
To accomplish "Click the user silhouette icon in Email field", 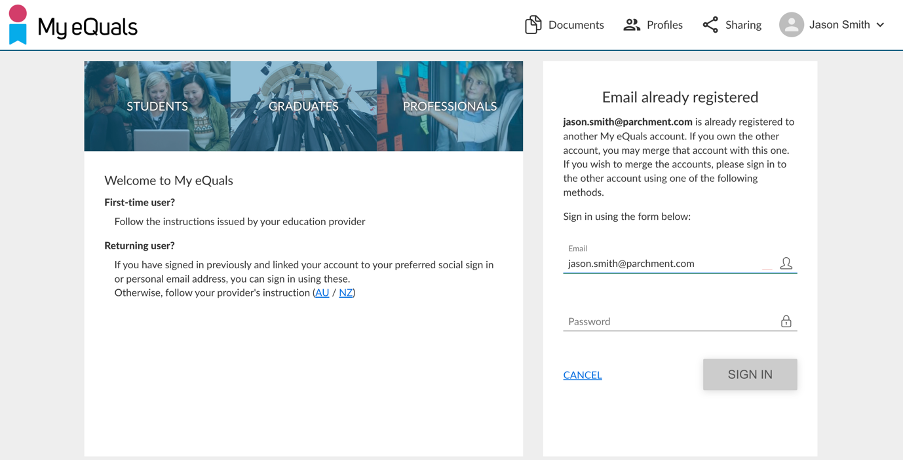I will (786, 263).
